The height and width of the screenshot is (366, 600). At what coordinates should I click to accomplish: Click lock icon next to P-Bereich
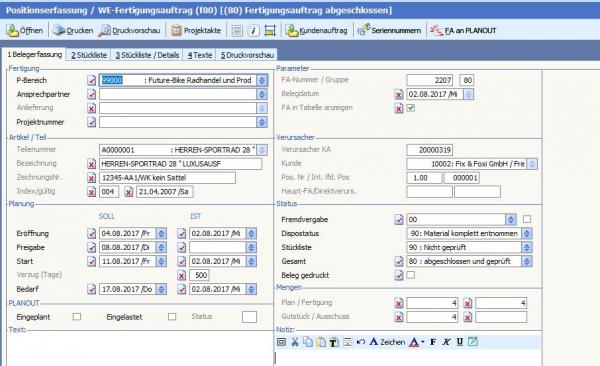pyautogui.click(x=91, y=80)
